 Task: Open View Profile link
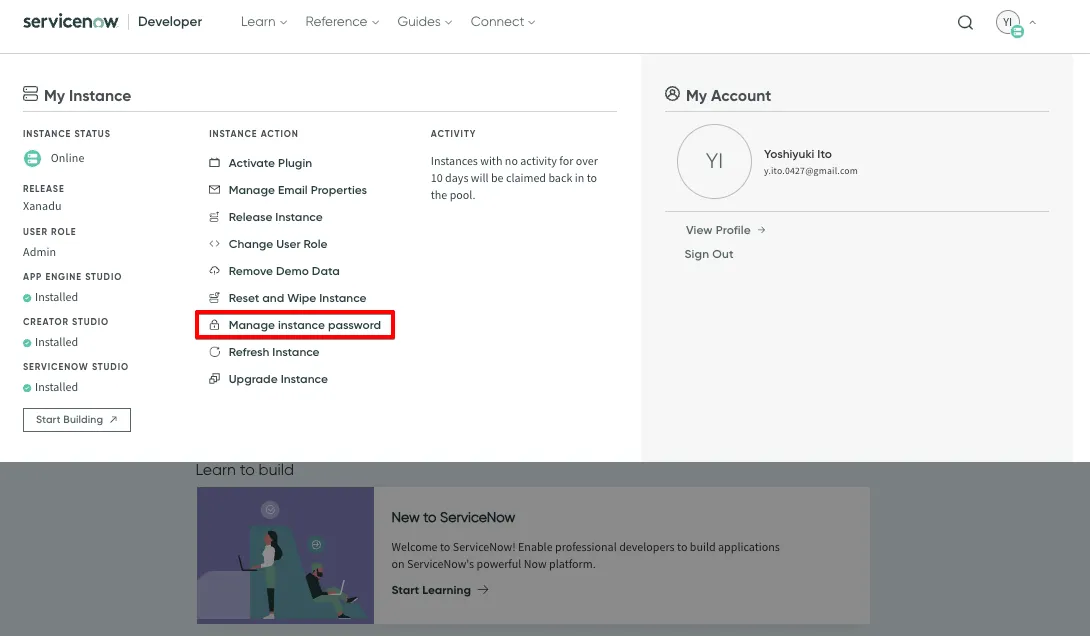pyautogui.click(x=725, y=230)
